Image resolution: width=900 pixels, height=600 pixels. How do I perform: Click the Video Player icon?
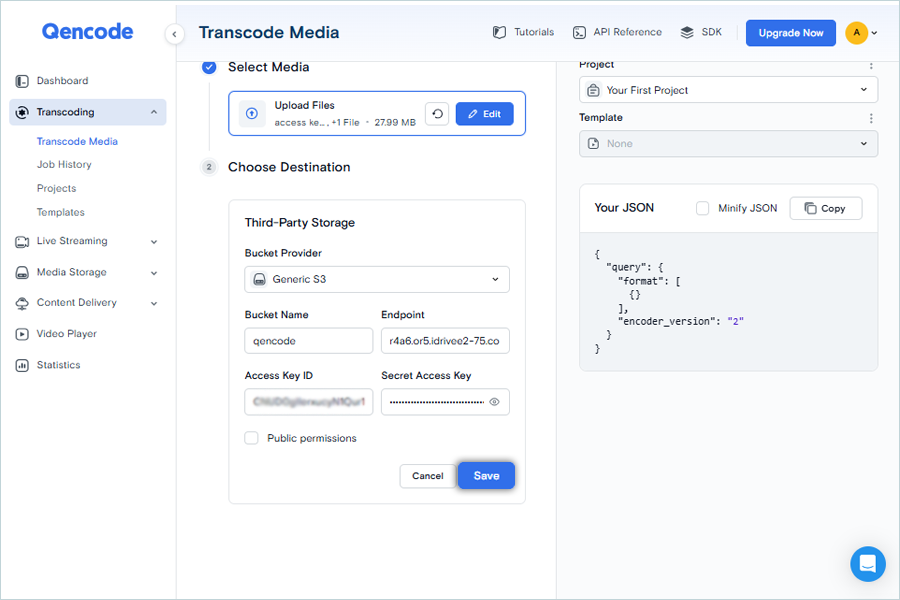[22, 334]
